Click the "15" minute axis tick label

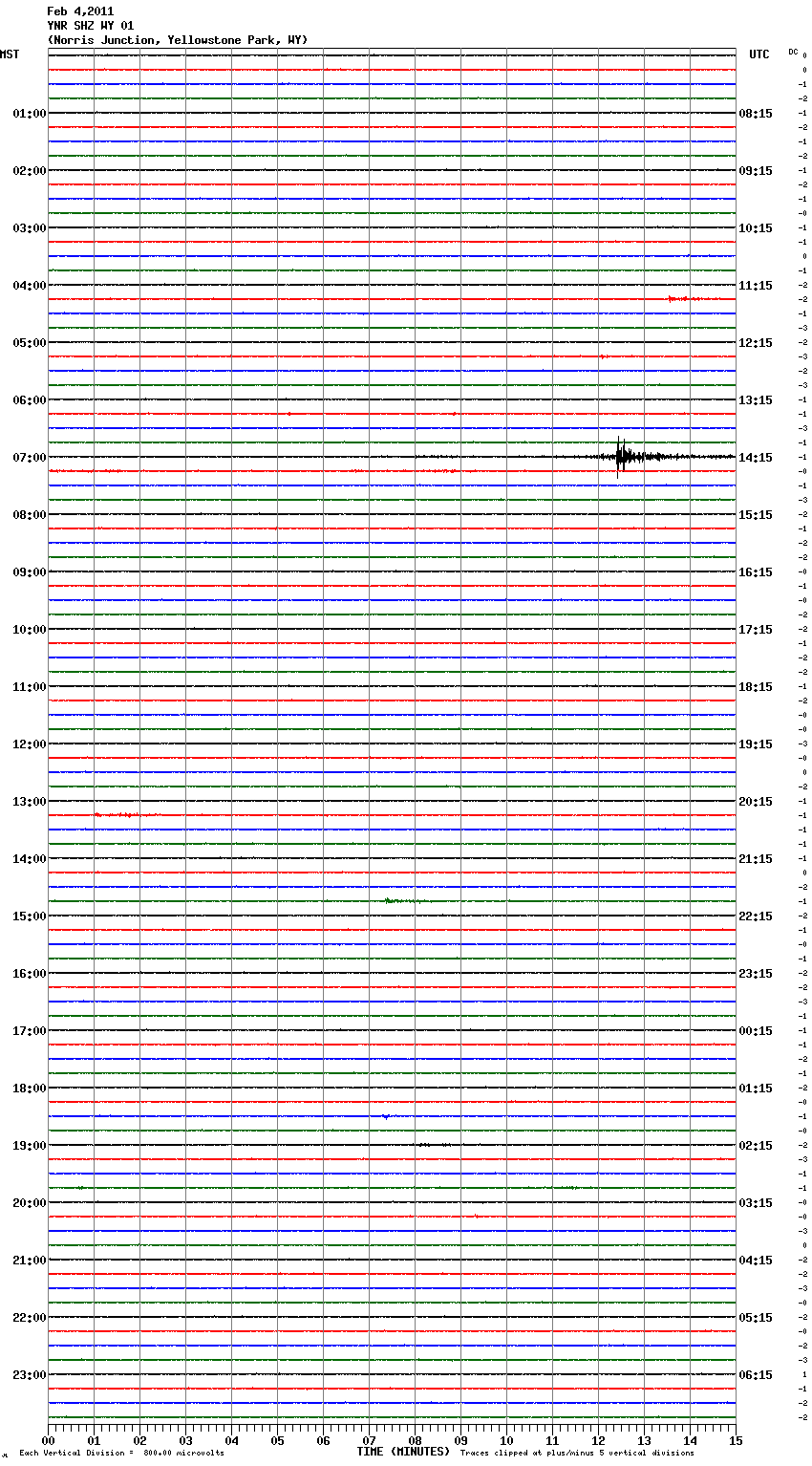pos(736,1440)
